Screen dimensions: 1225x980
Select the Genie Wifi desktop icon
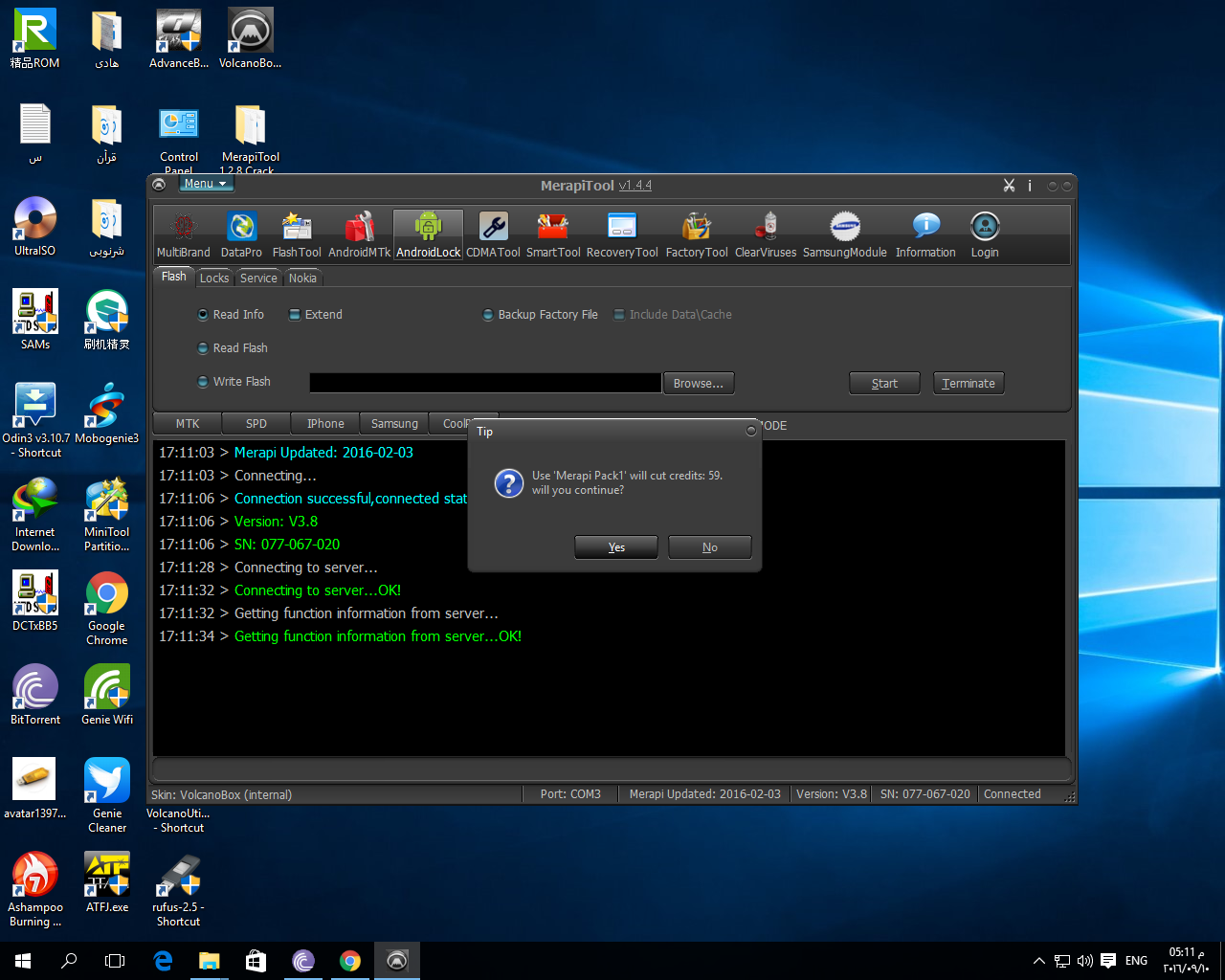[x=107, y=695]
